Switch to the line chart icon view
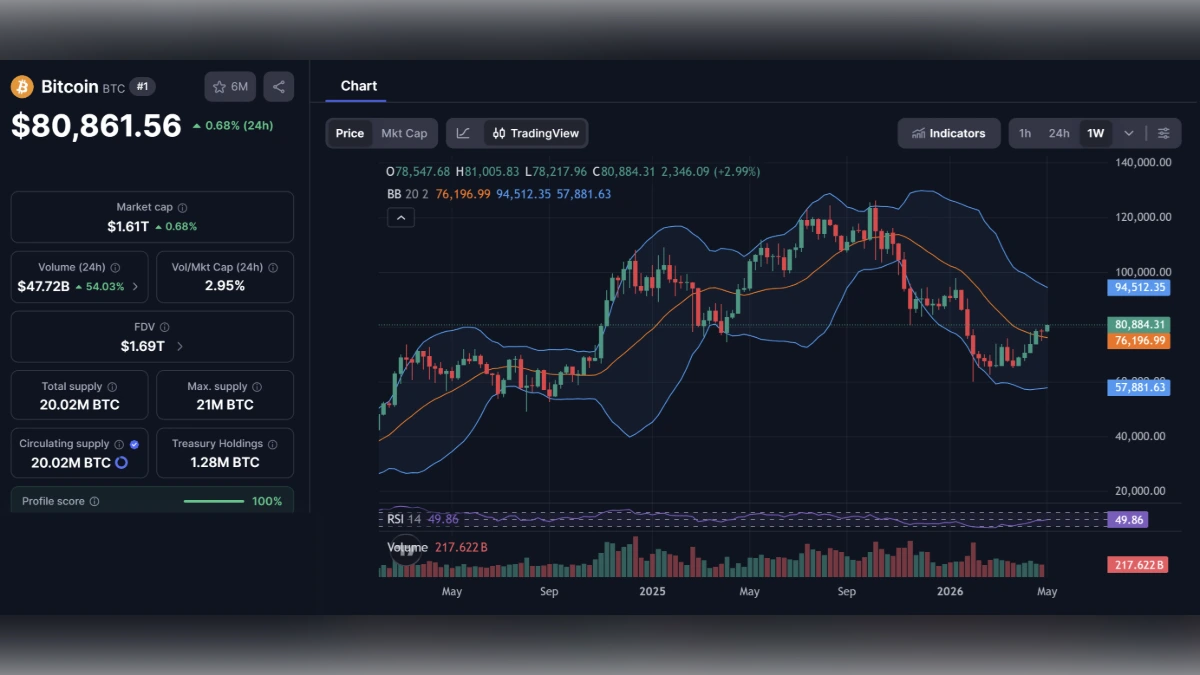 tap(463, 133)
